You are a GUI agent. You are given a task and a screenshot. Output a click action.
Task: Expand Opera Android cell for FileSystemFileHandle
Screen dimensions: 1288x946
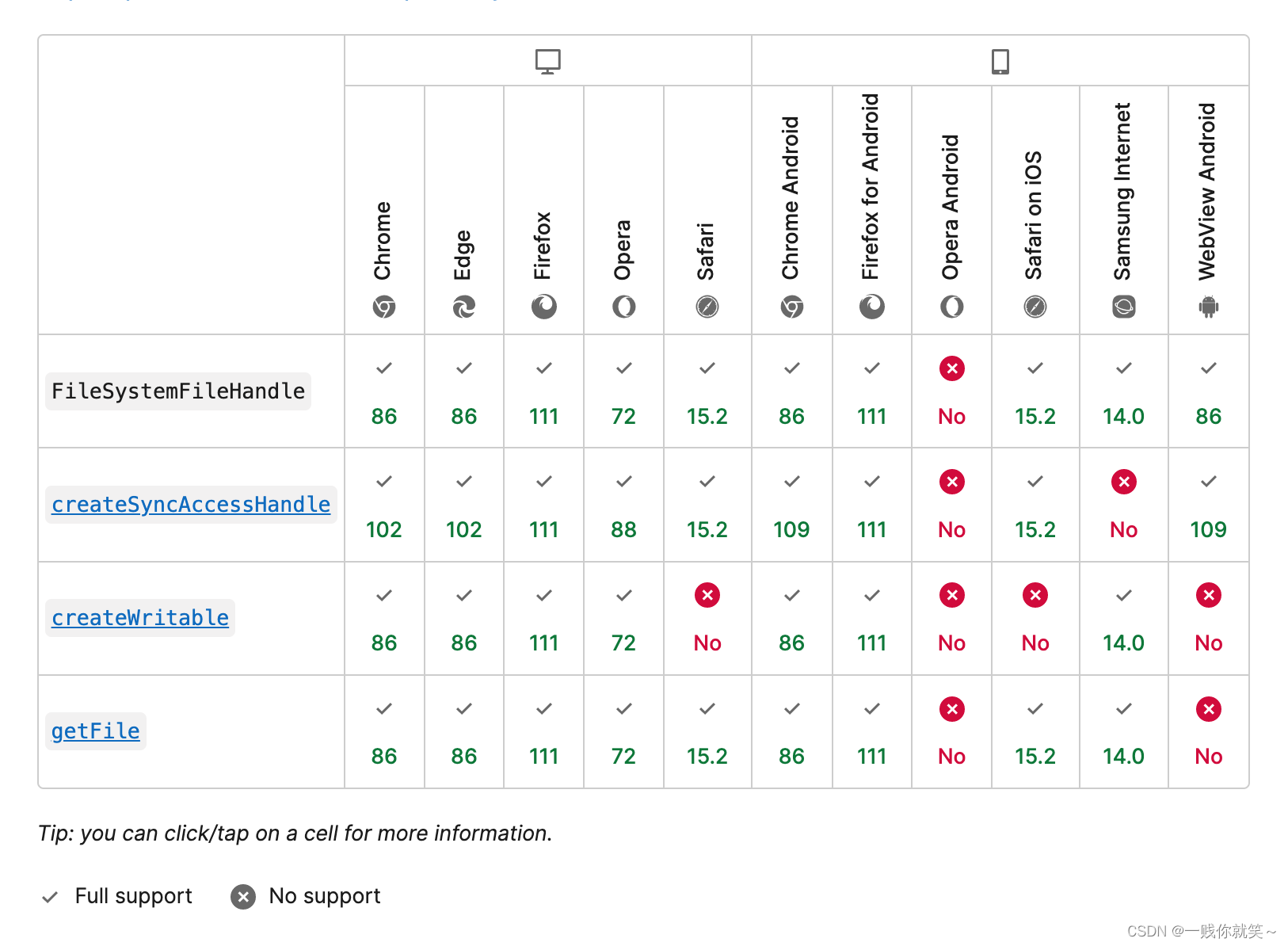[x=952, y=391]
